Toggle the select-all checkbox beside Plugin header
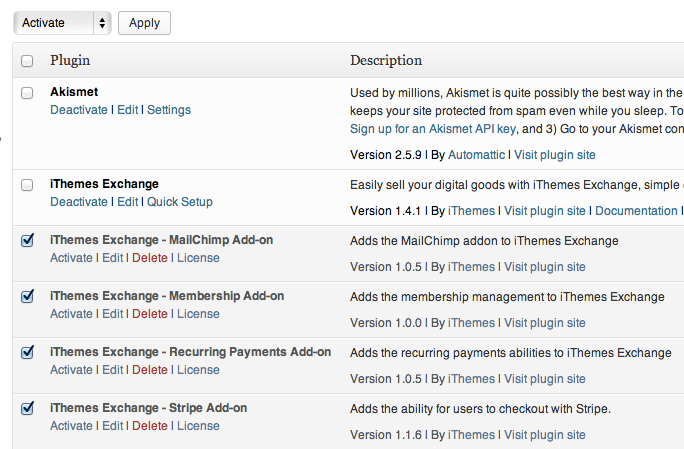684x449 pixels. pos(27,61)
